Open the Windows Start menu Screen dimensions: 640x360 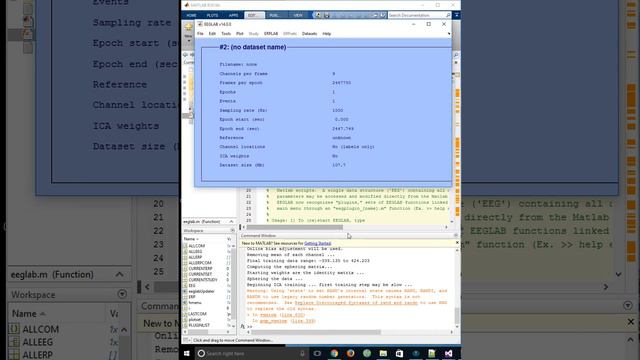point(187,353)
